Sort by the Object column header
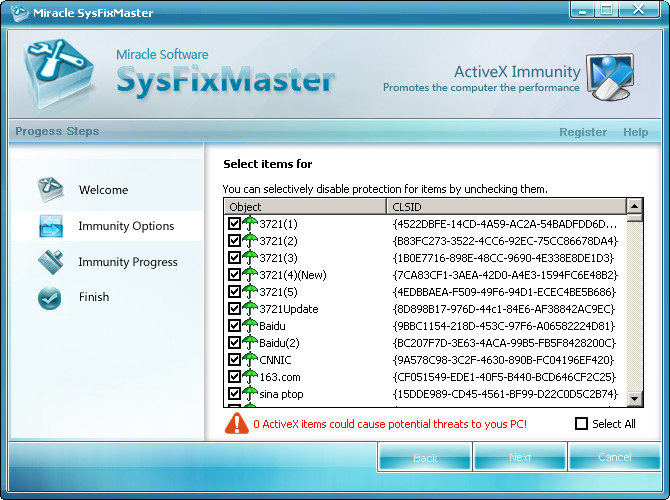This screenshot has width=670, height=500. [x=305, y=207]
